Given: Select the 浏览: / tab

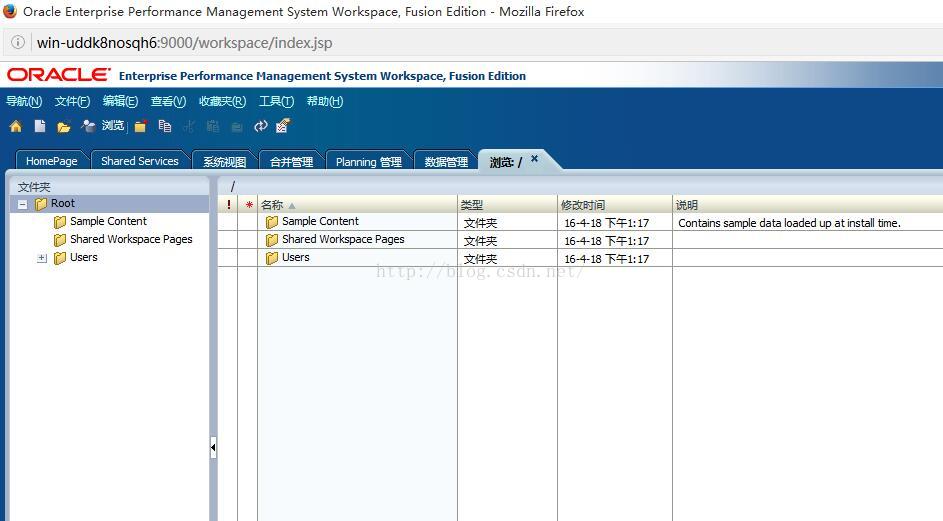Looking at the screenshot, I should (505, 162).
